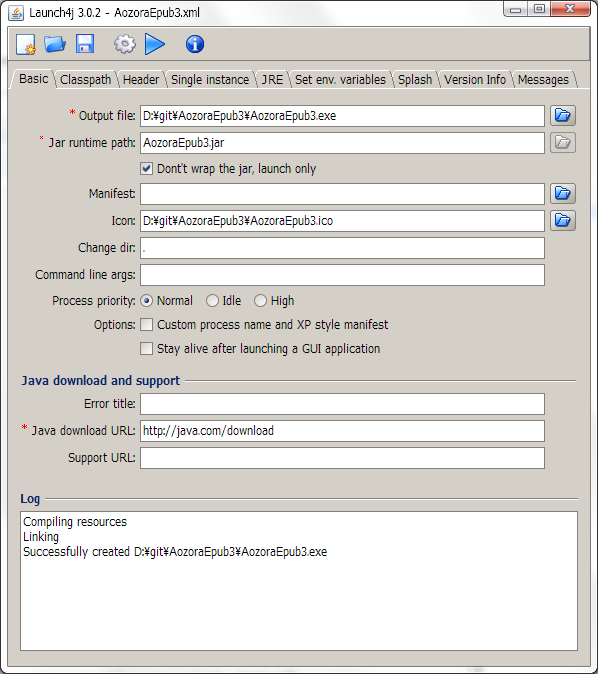Browse for Manifest file
The image size is (598, 674).
click(x=563, y=193)
